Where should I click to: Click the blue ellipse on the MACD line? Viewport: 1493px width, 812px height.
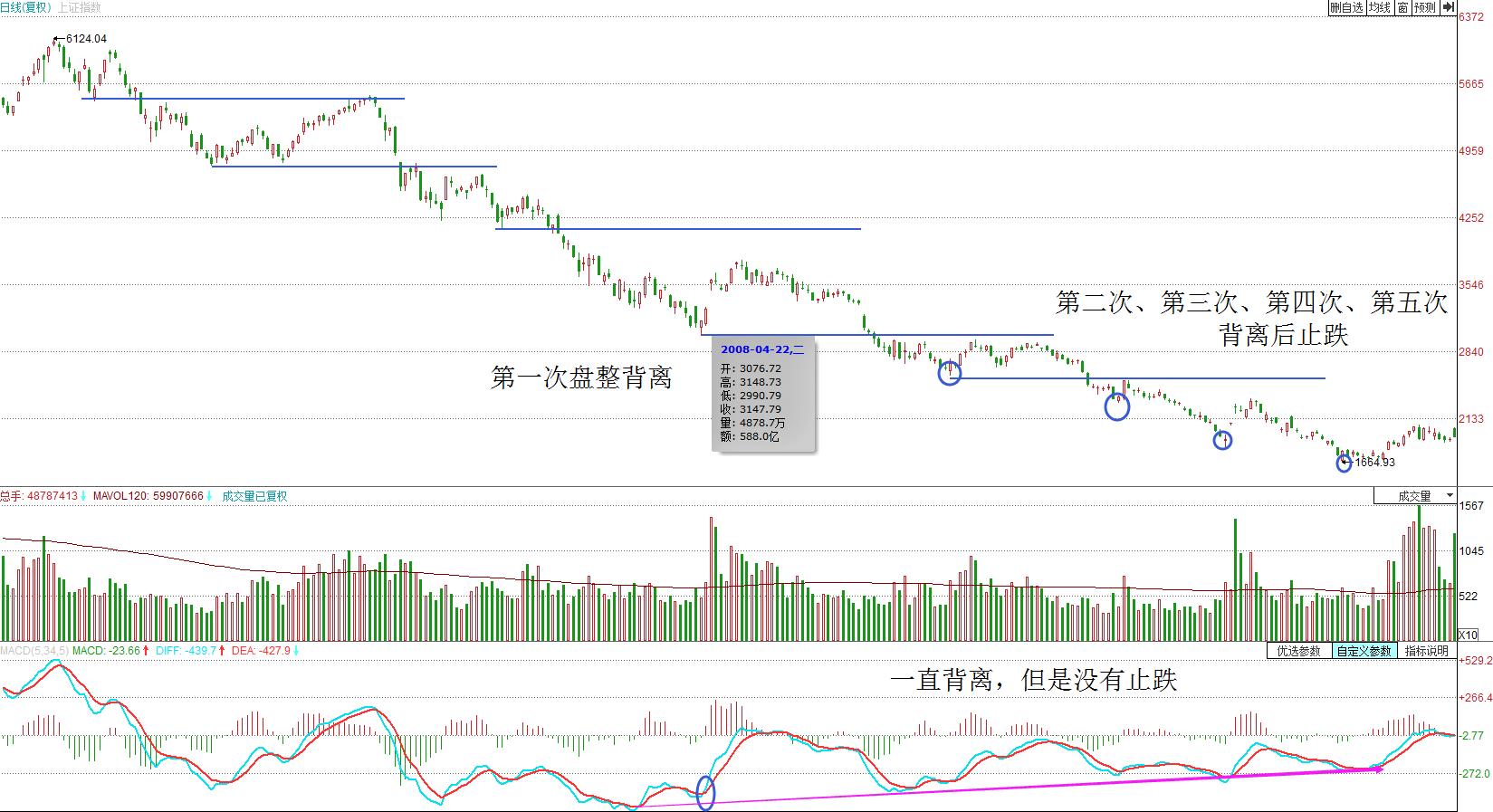[705, 792]
